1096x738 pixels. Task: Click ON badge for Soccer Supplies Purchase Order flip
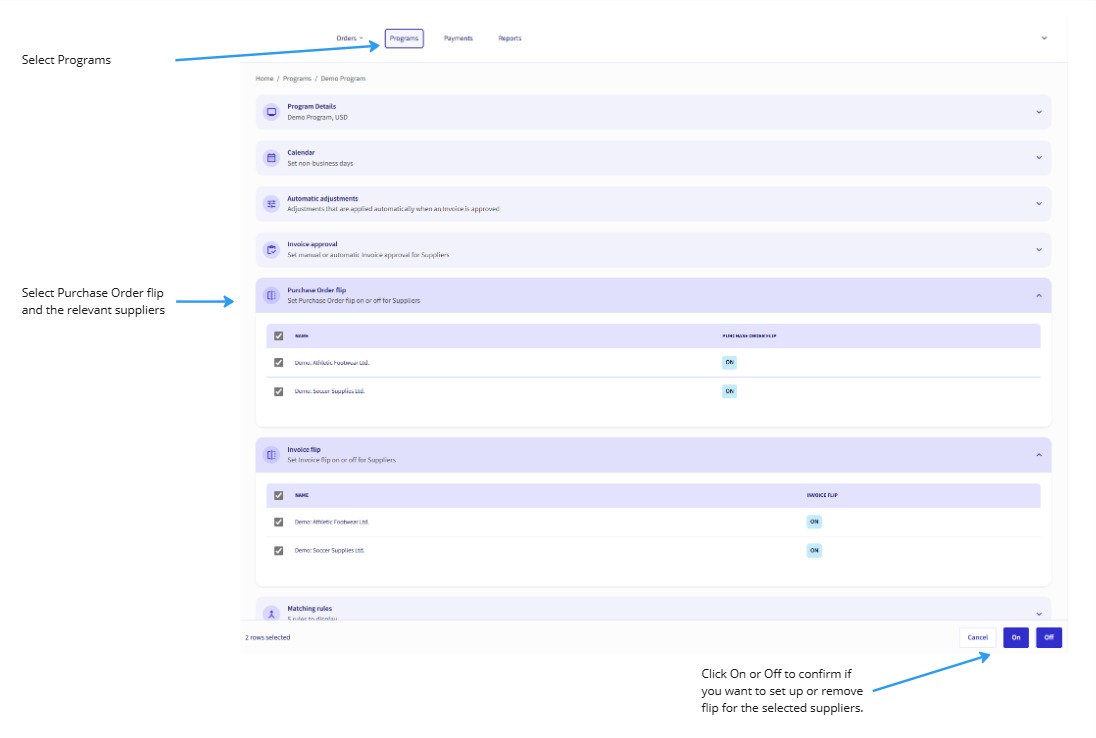pyautogui.click(x=729, y=391)
